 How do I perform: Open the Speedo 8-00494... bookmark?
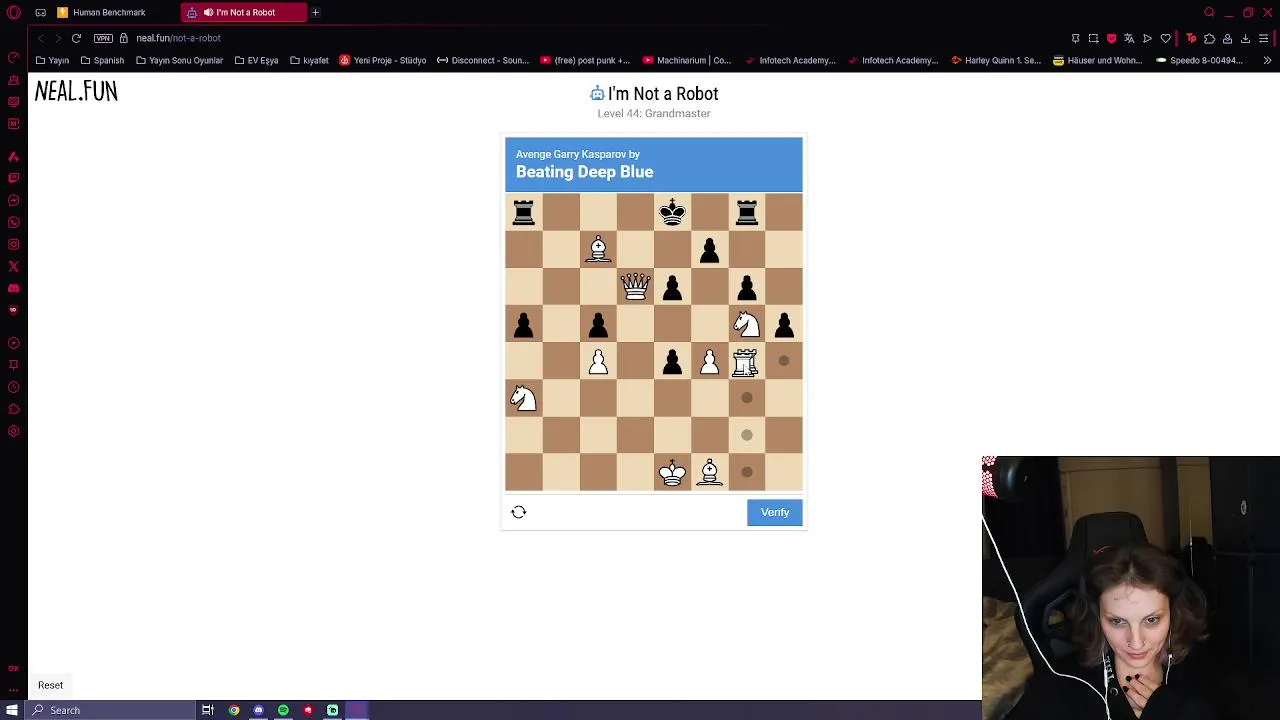(x=1199, y=60)
